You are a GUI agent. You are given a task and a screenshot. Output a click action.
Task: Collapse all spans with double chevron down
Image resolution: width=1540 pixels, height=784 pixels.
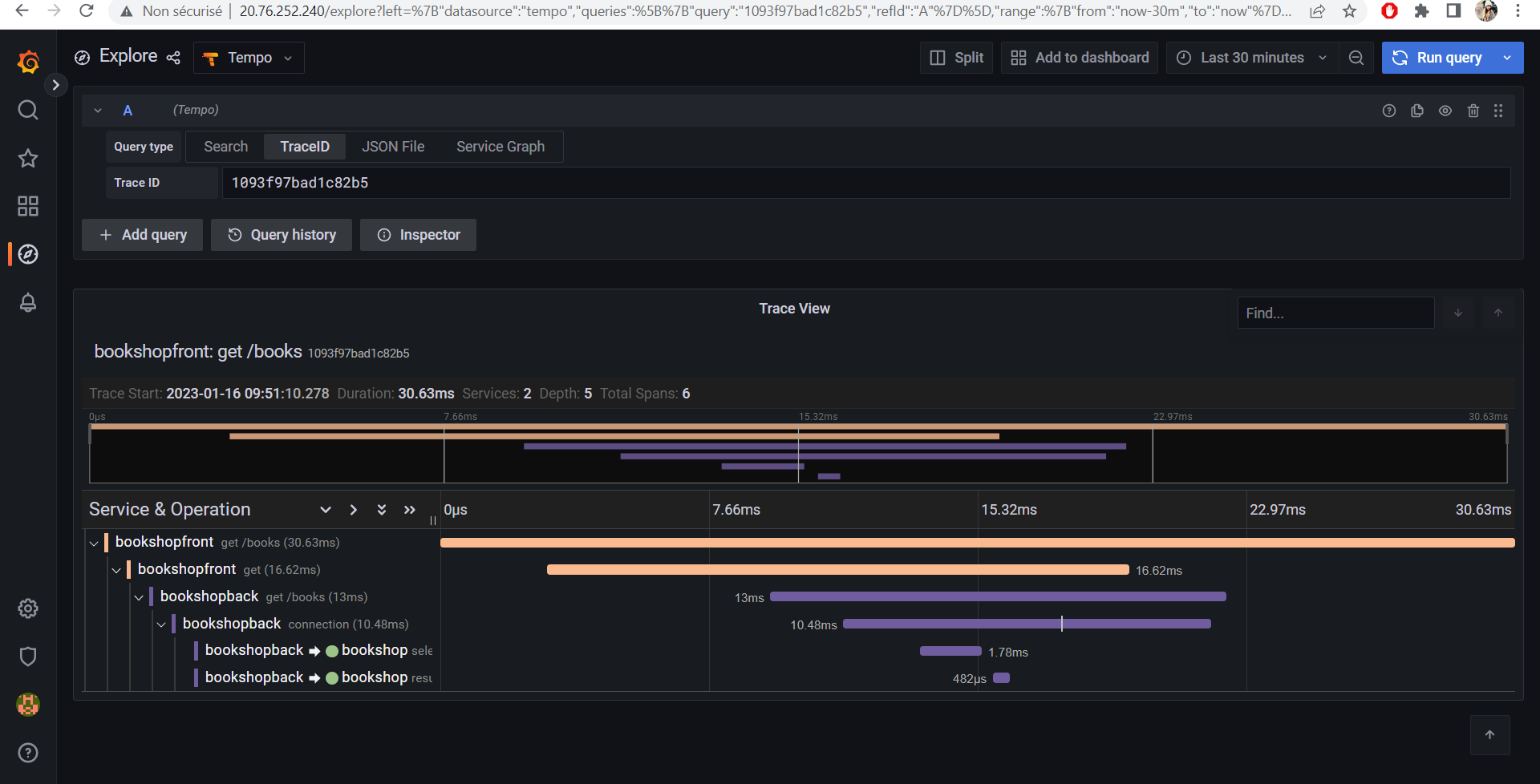coord(382,510)
